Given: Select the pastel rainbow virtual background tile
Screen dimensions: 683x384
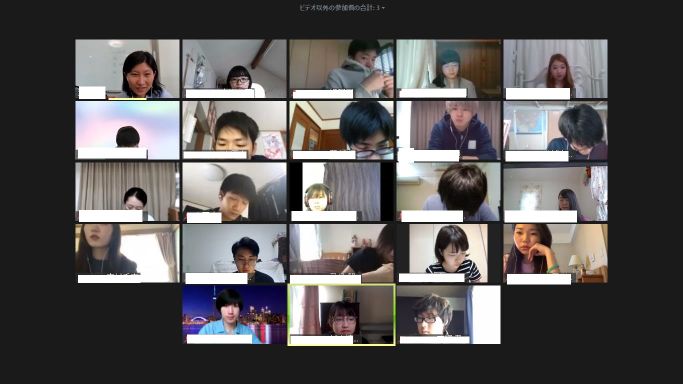Looking at the screenshot, I should click(127, 130).
